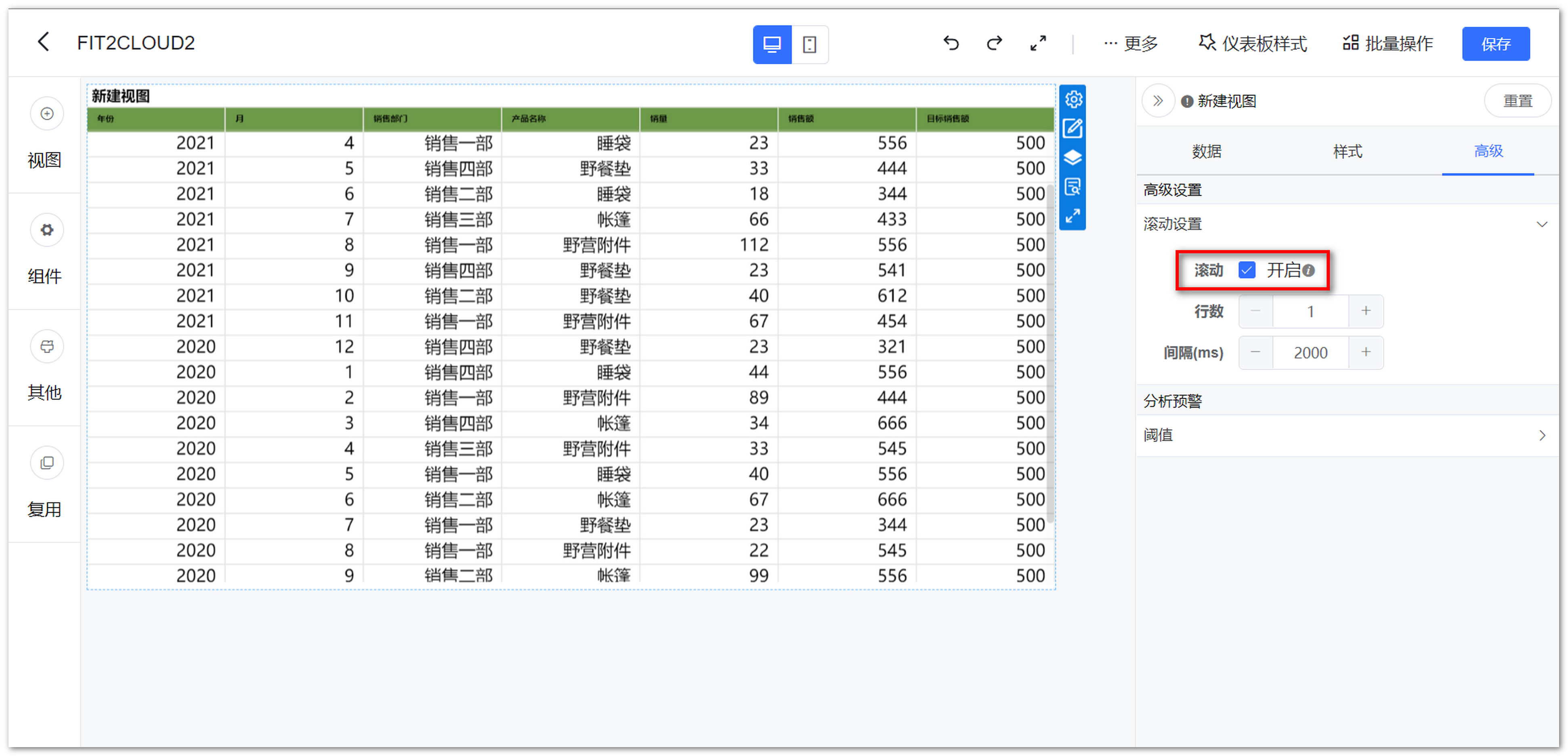
Task: Click the view's edit pencil icon
Action: coord(1073,128)
